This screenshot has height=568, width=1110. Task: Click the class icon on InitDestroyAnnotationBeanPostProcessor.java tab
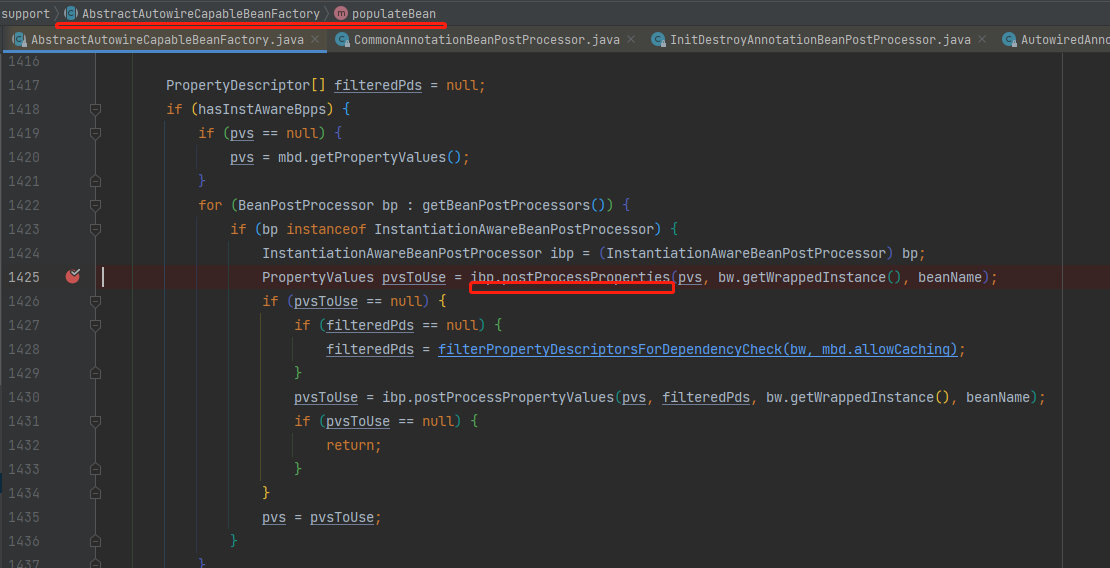pos(658,40)
